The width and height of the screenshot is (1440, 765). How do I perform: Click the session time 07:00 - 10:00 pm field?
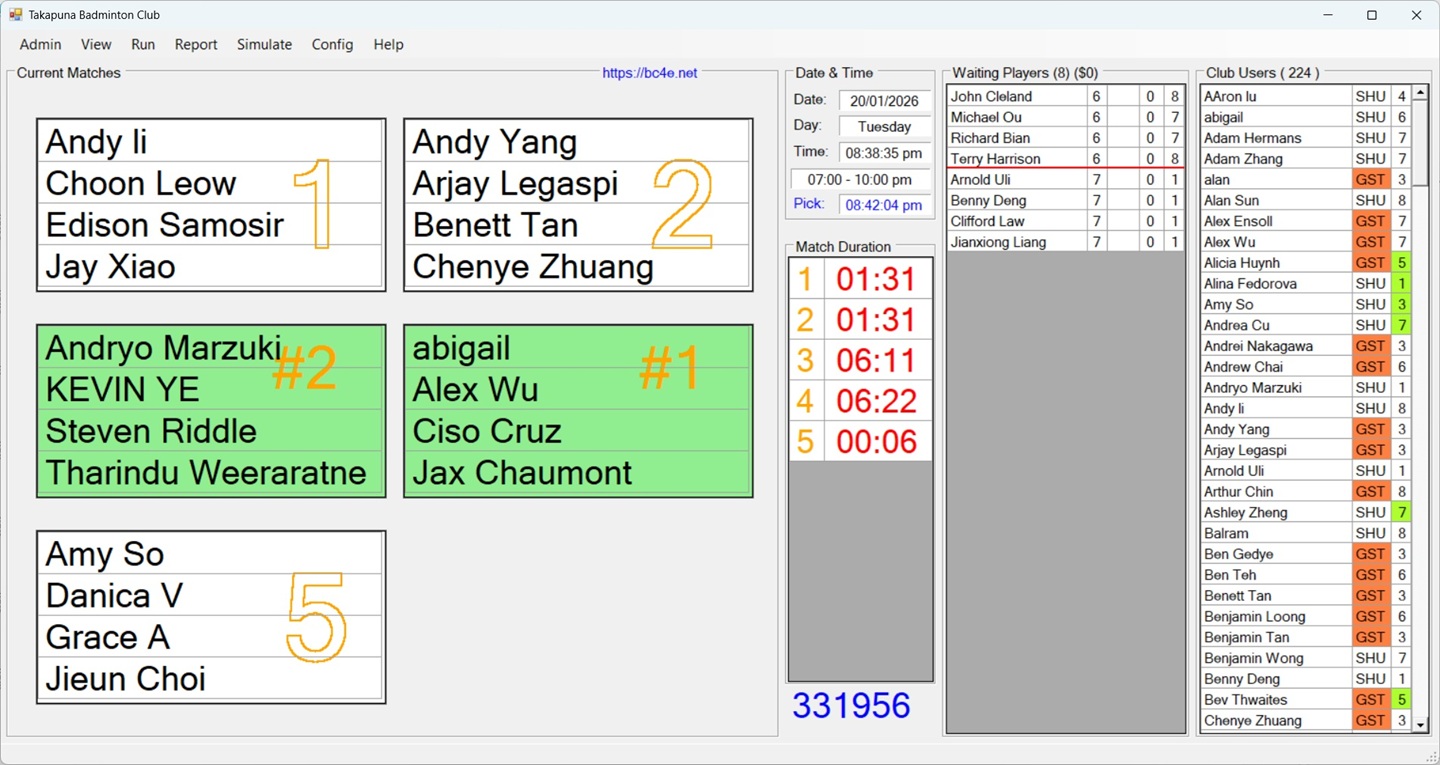click(x=860, y=180)
